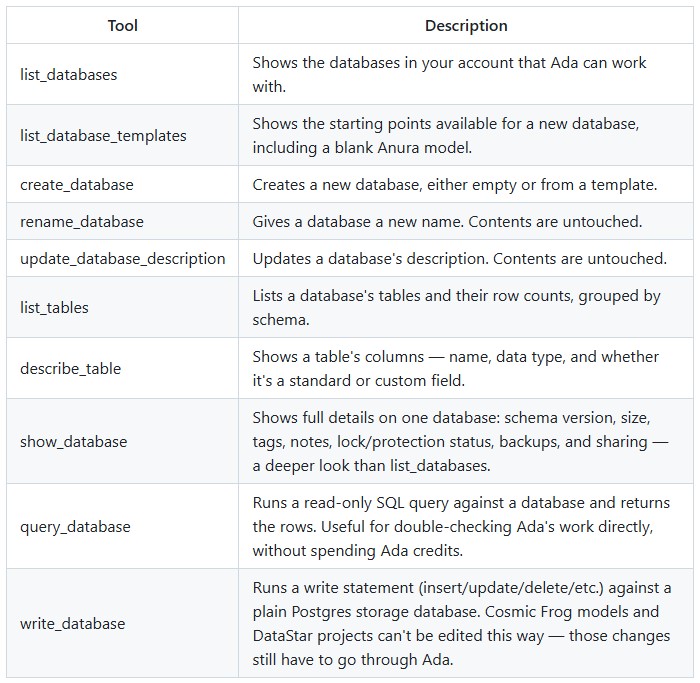Click the query_database tool name

click(x=75, y=527)
